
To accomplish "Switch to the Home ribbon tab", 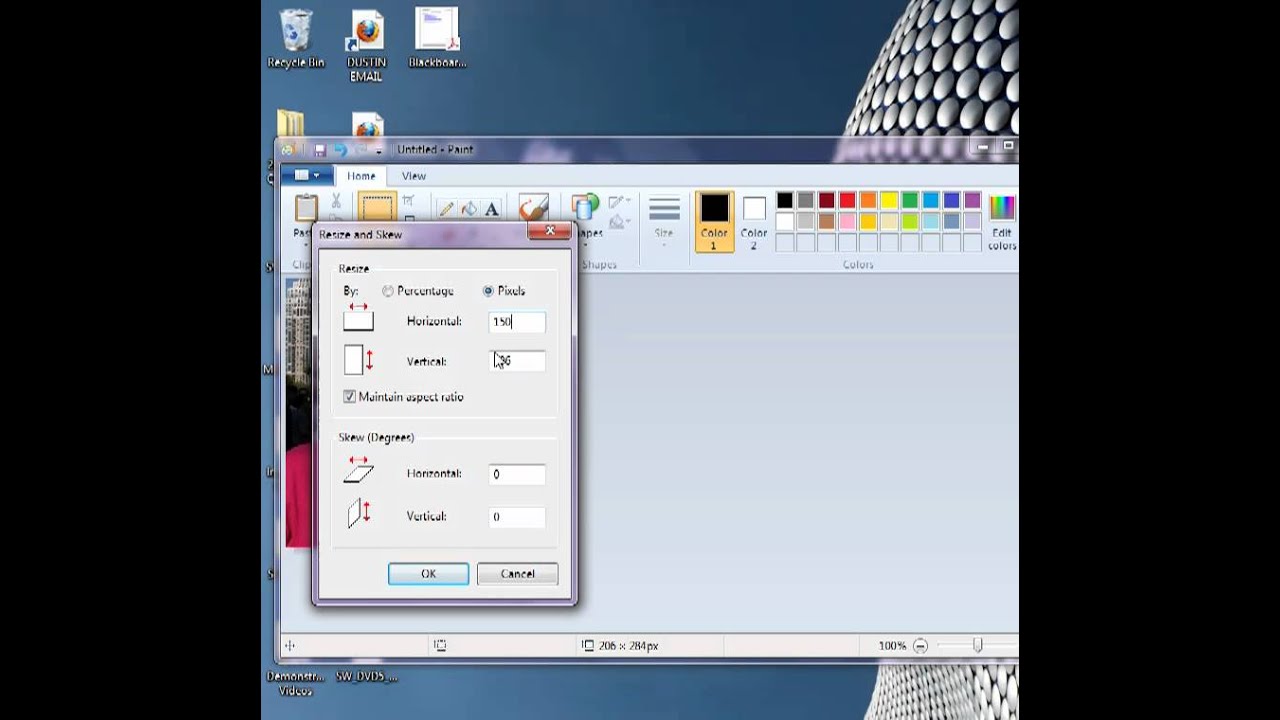I will click(x=361, y=176).
